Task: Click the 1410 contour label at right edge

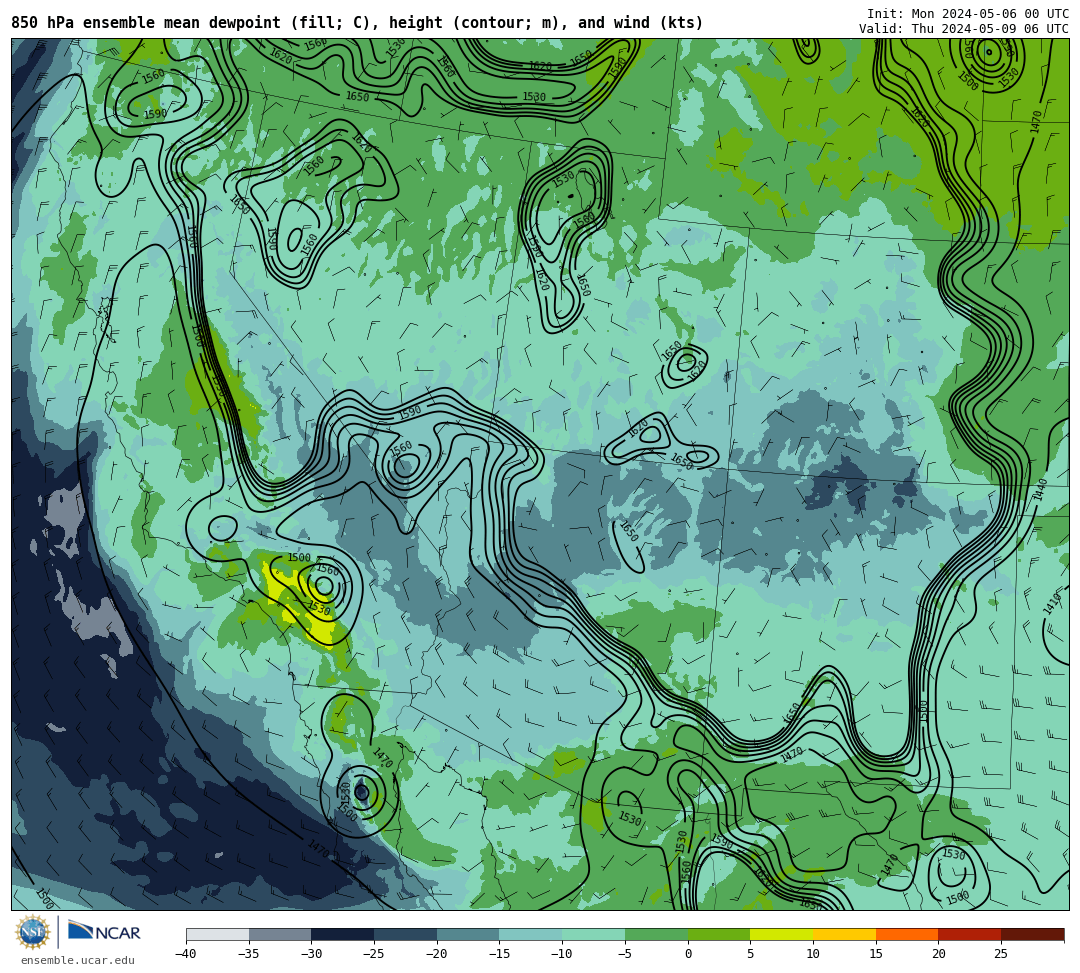Action: [1052, 603]
